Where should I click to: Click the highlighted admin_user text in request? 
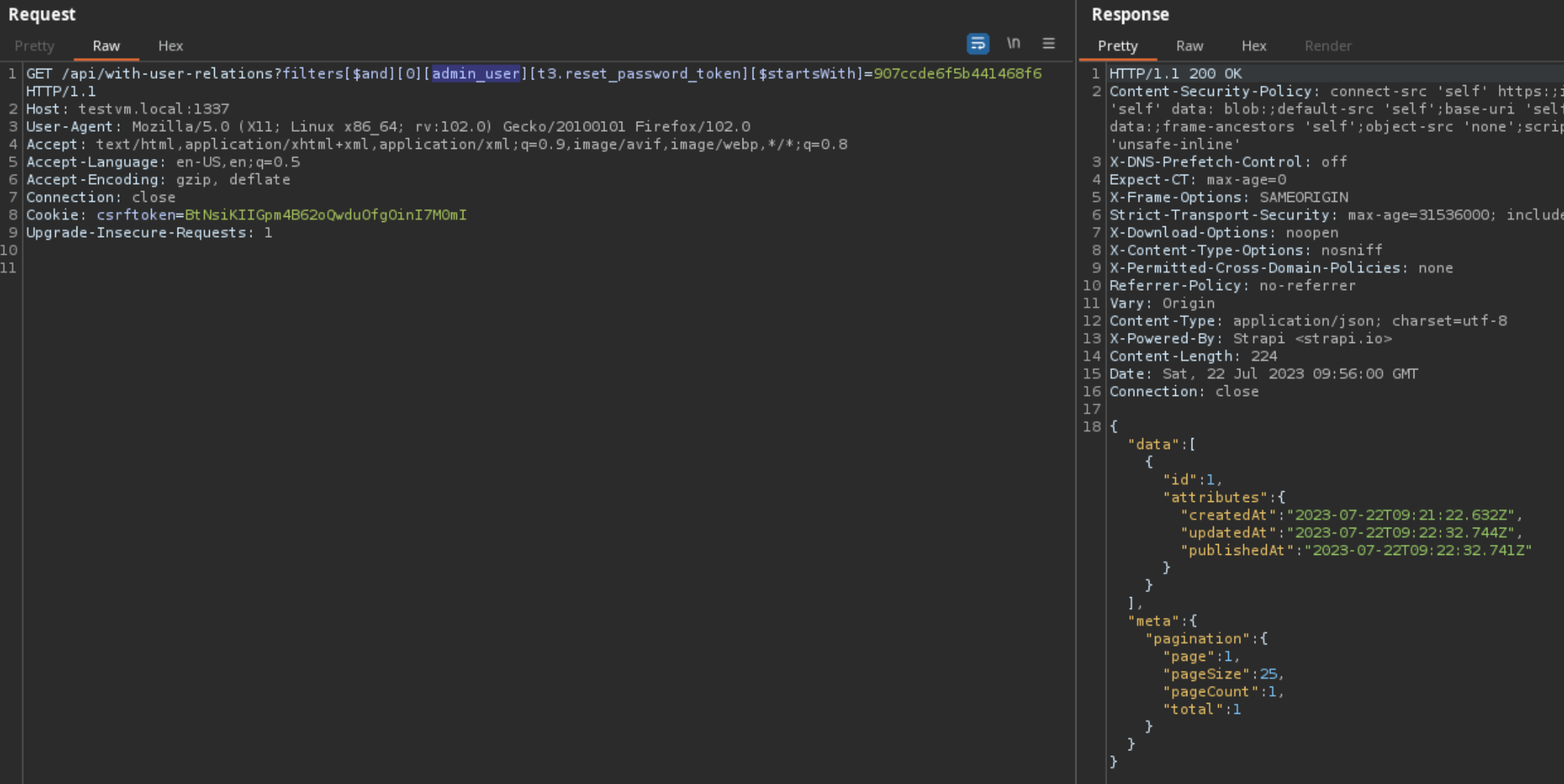click(x=476, y=74)
